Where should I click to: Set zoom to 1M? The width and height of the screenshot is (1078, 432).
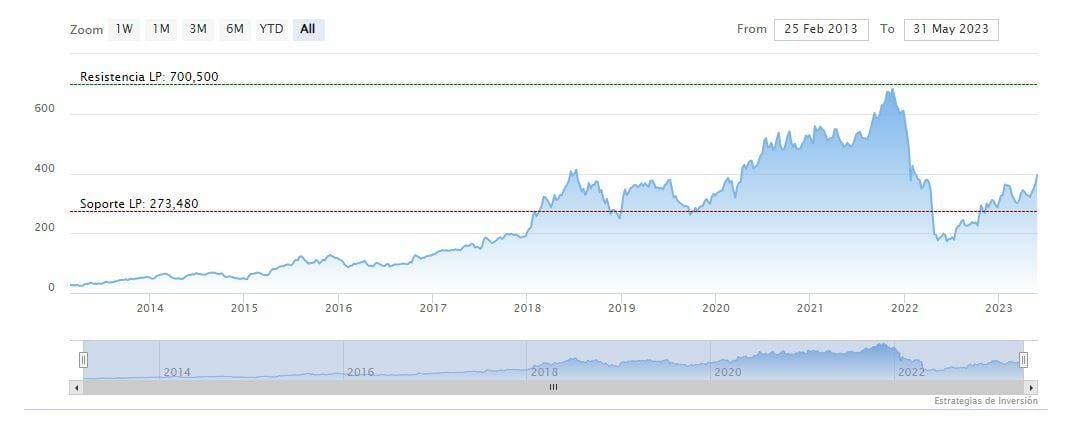click(161, 29)
